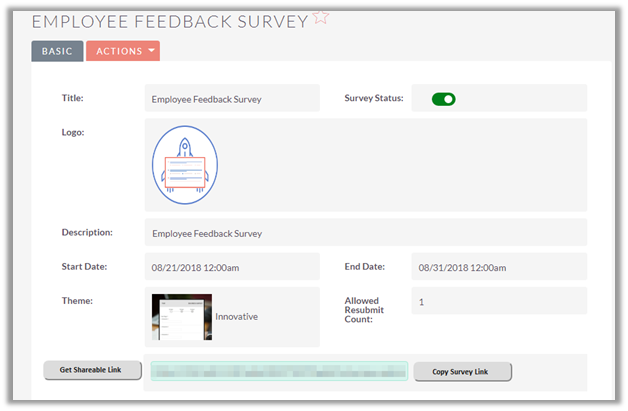Switch to the BASIC tab
The width and height of the screenshot is (628, 411).
pos(57,51)
